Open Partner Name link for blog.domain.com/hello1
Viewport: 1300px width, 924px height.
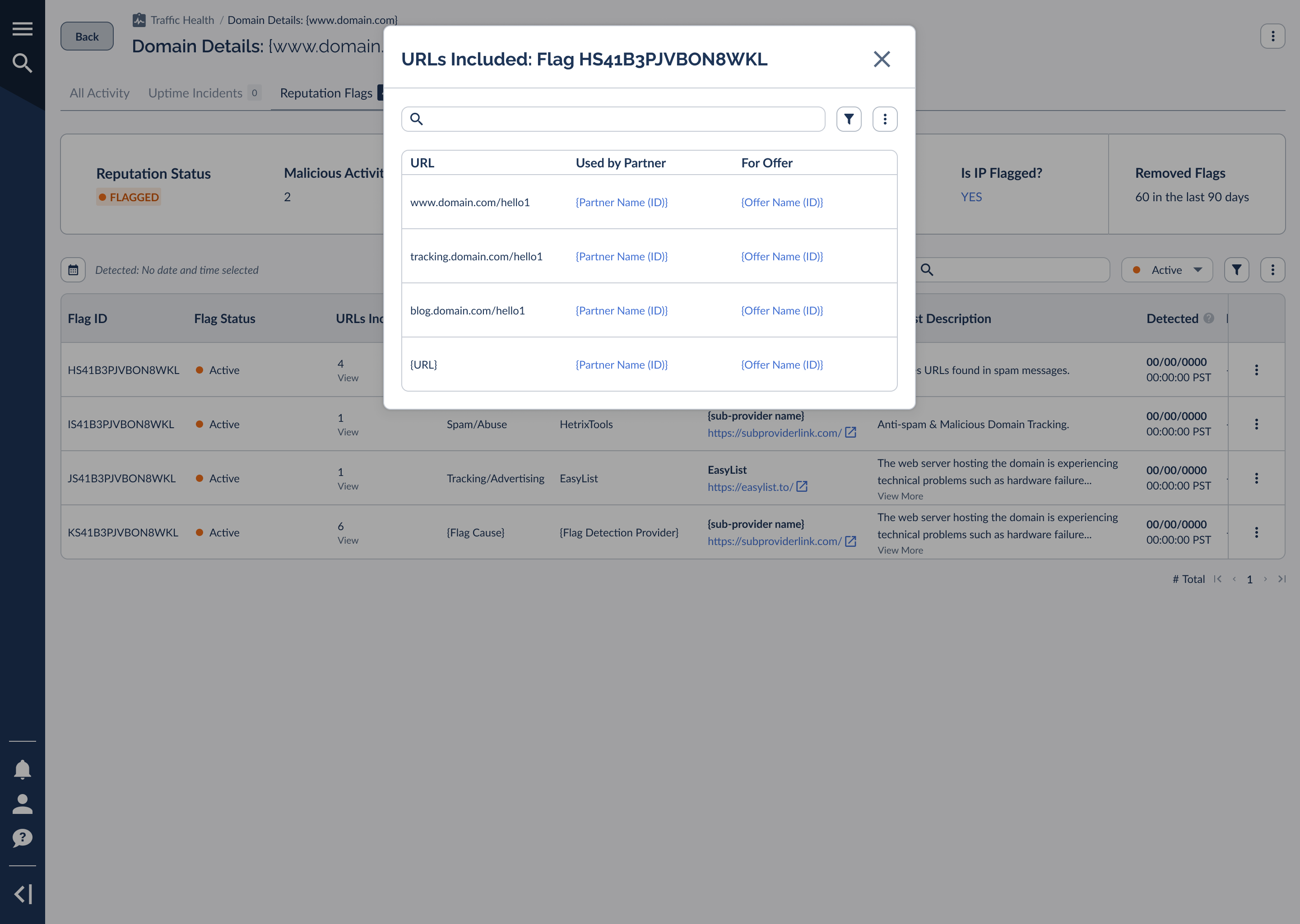coord(622,310)
